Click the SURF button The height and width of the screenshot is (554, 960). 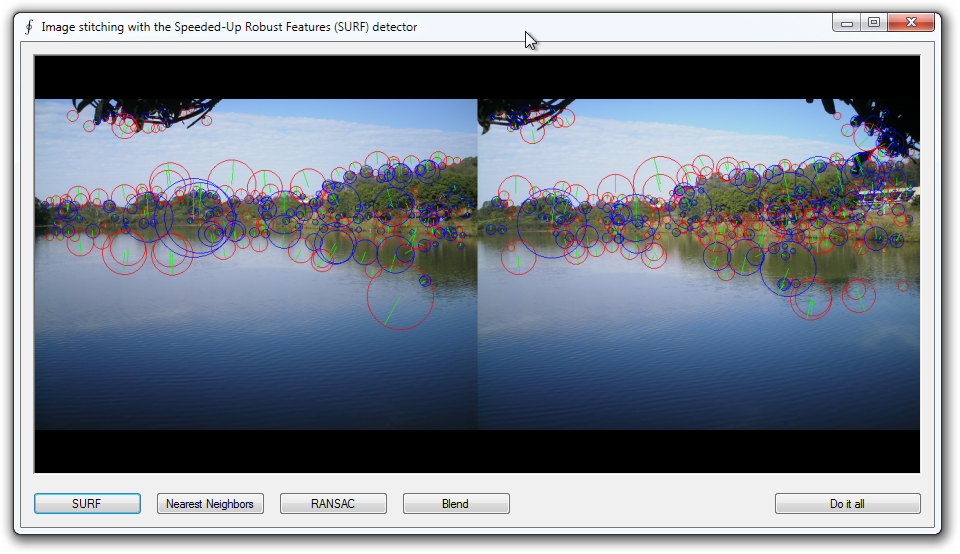(87, 504)
